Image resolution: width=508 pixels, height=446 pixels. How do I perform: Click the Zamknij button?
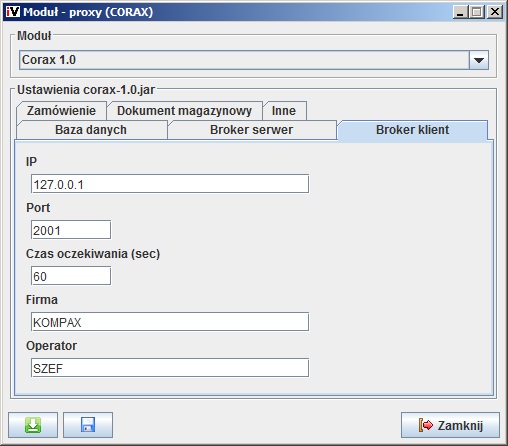click(450, 425)
